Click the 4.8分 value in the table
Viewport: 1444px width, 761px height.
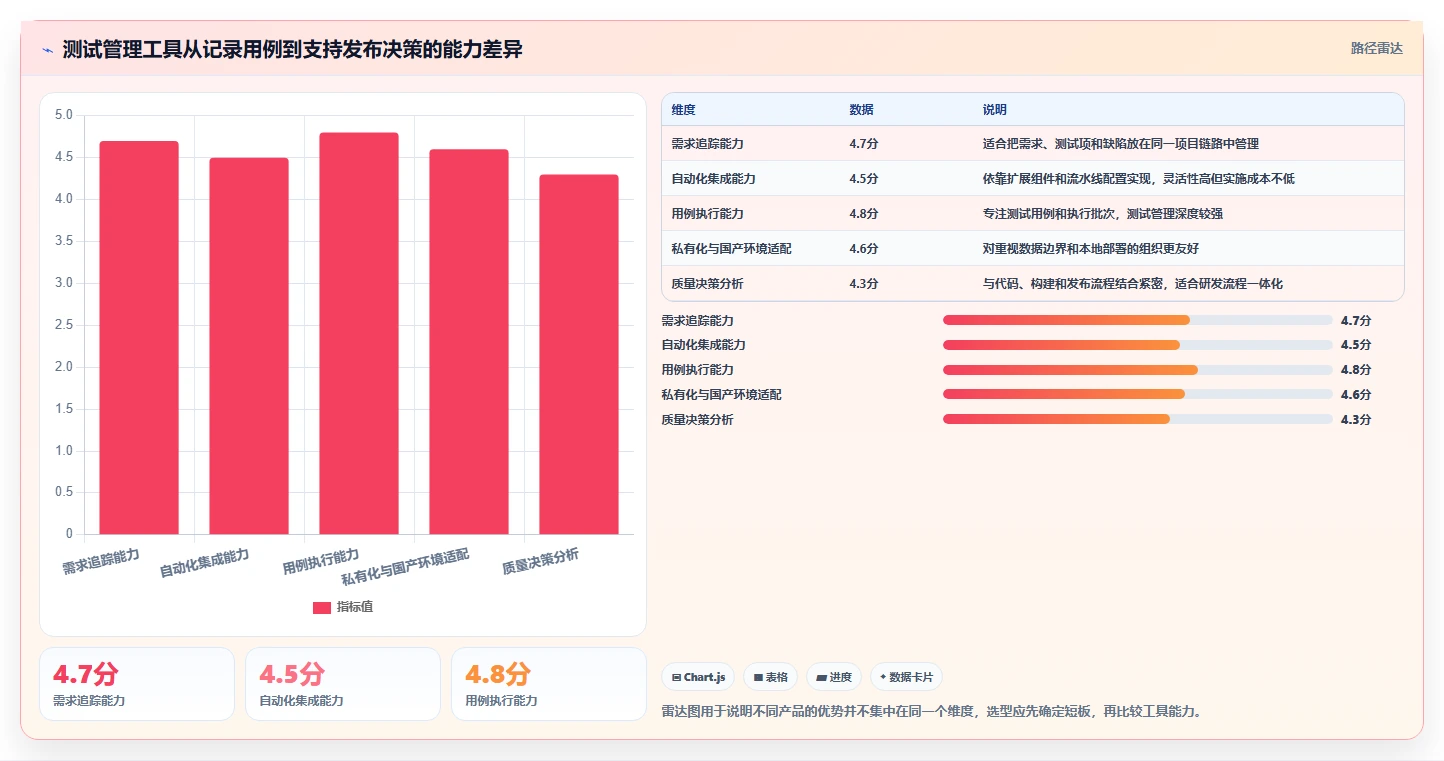click(863, 214)
